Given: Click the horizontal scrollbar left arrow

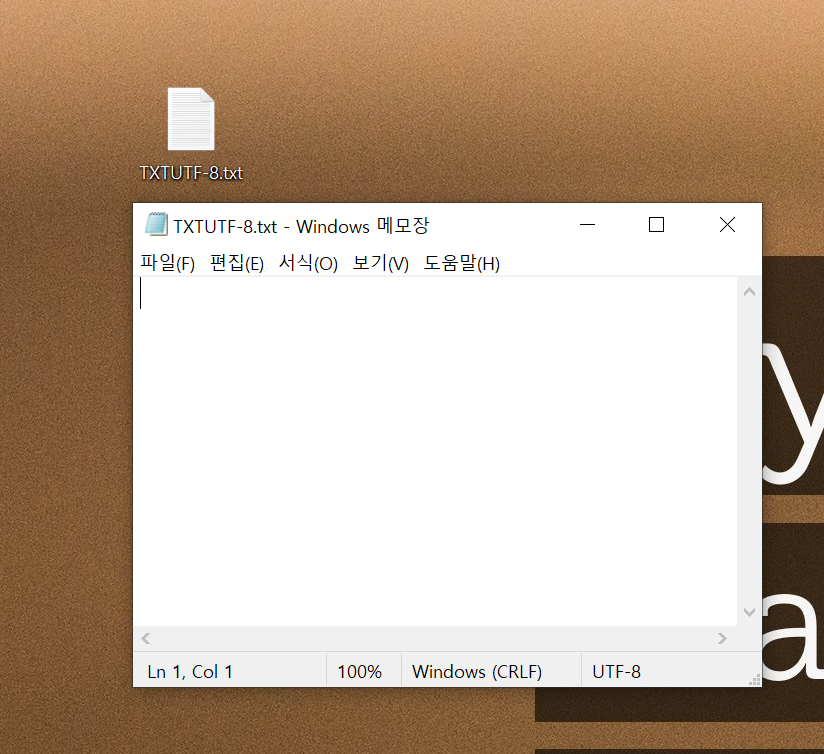Looking at the screenshot, I should click(146, 638).
